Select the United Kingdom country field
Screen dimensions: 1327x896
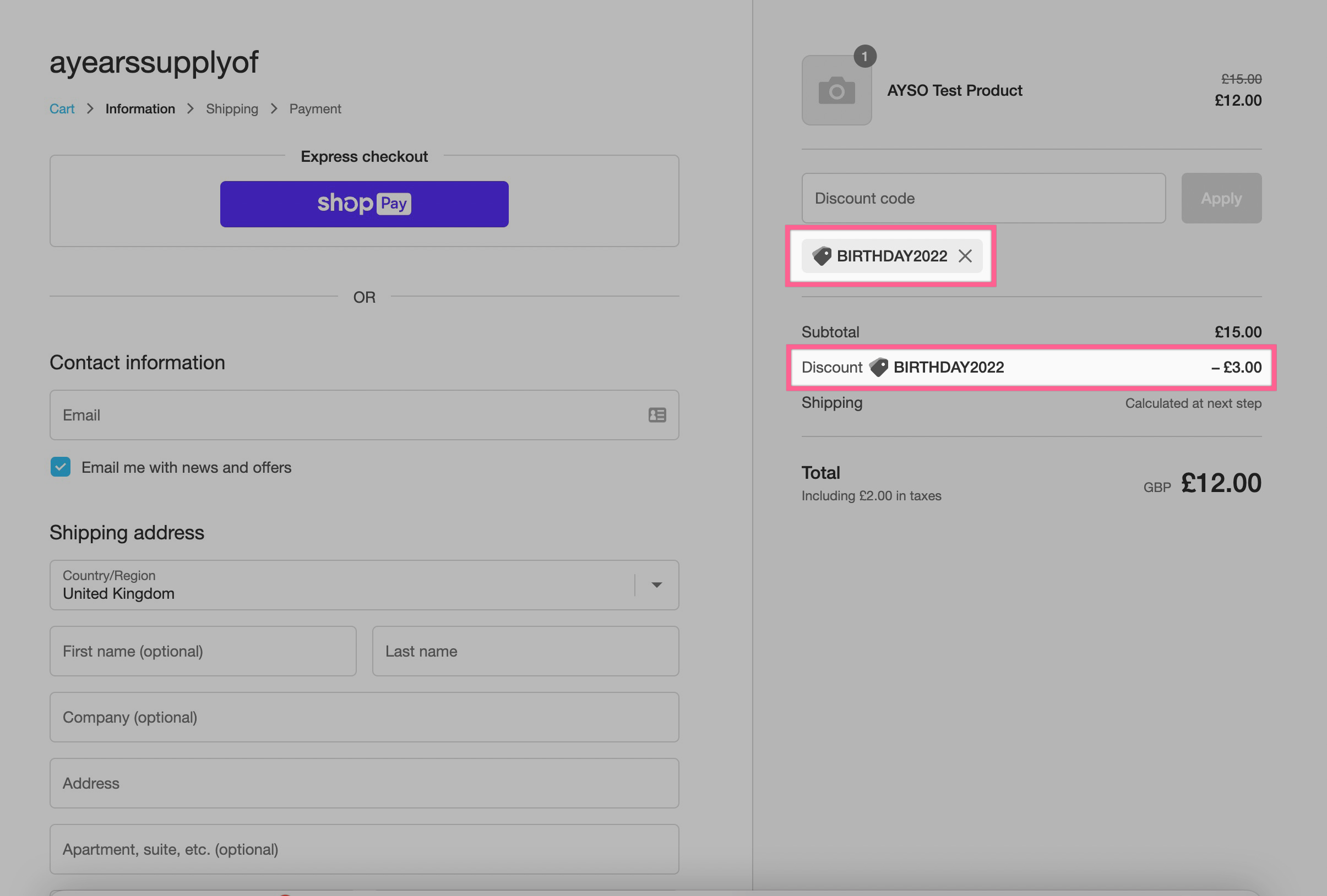(342, 584)
